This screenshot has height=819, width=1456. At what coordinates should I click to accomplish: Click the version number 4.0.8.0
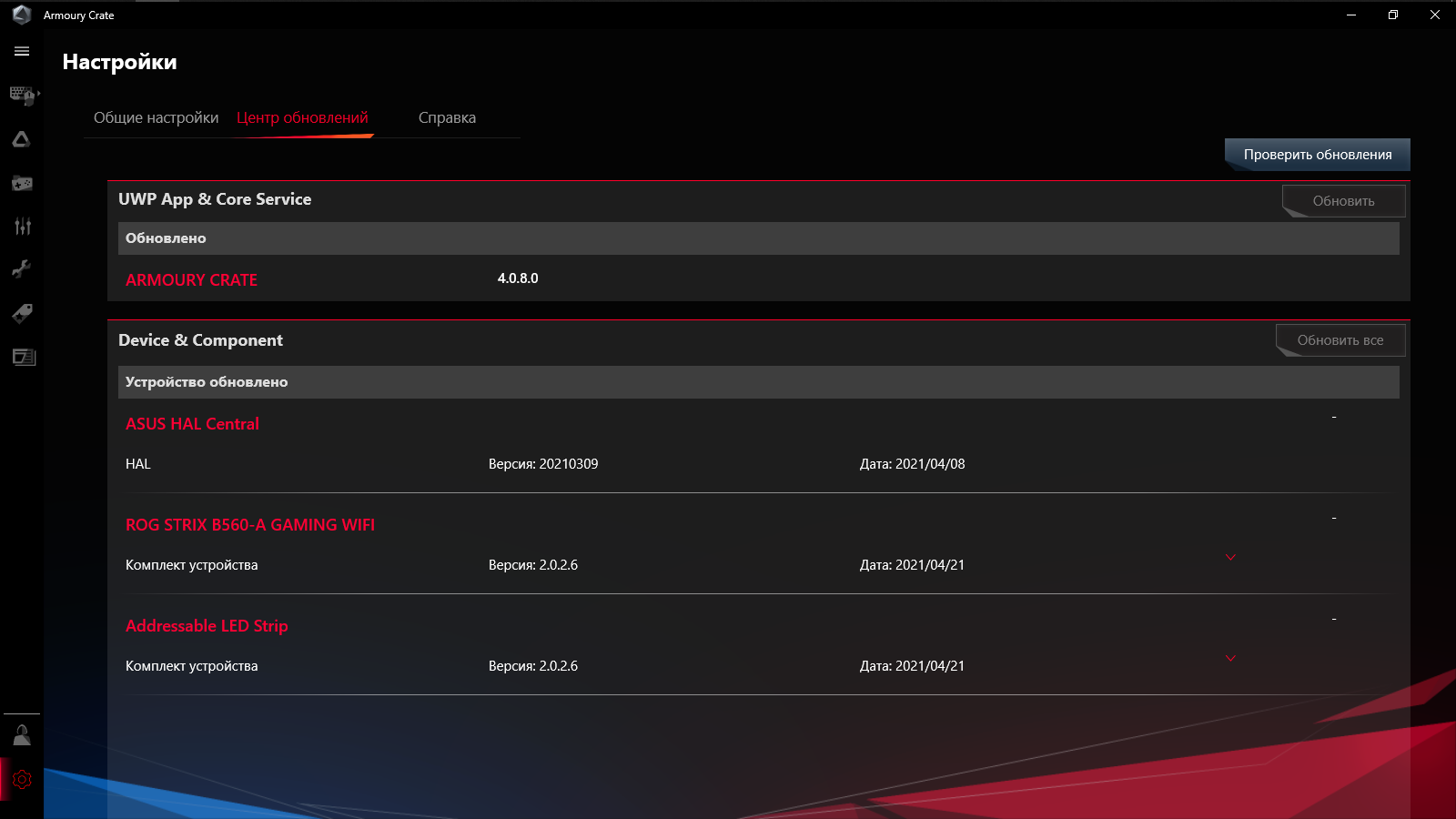tap(518, 278)
